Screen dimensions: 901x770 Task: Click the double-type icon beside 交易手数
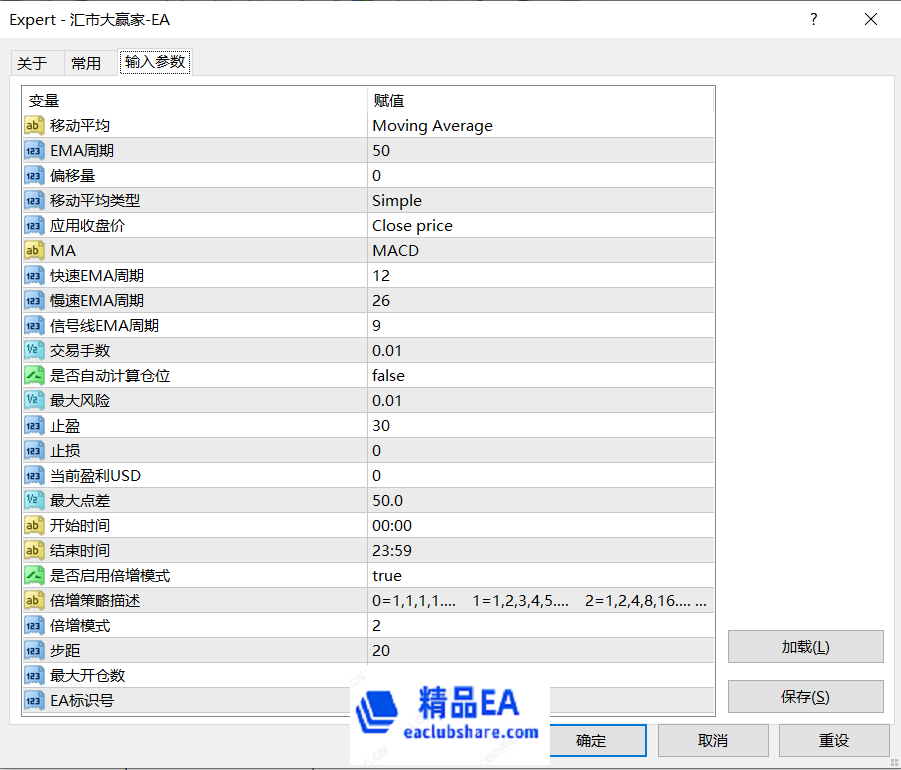34,351
